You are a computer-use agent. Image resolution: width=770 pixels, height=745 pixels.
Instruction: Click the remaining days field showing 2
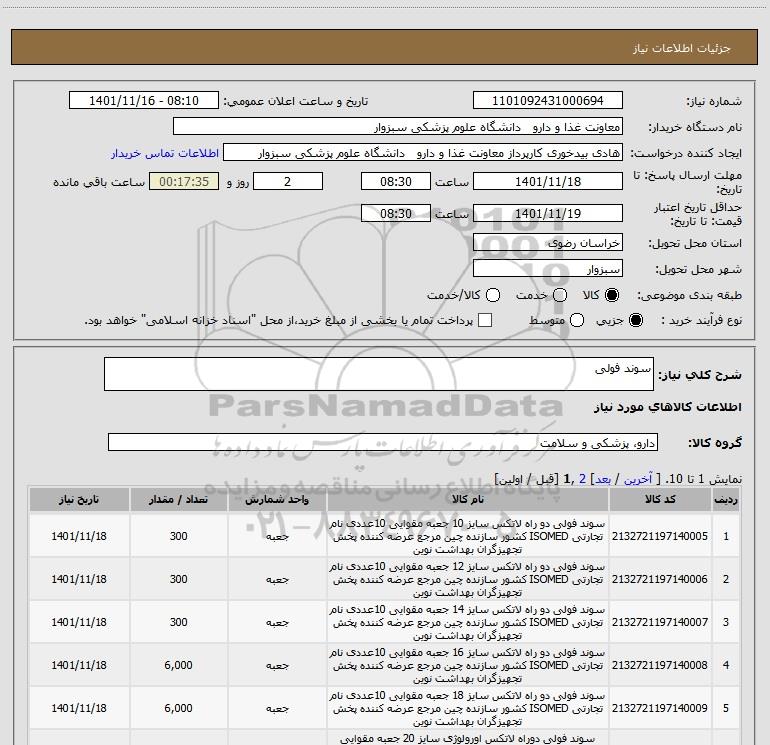pos(288,181)
